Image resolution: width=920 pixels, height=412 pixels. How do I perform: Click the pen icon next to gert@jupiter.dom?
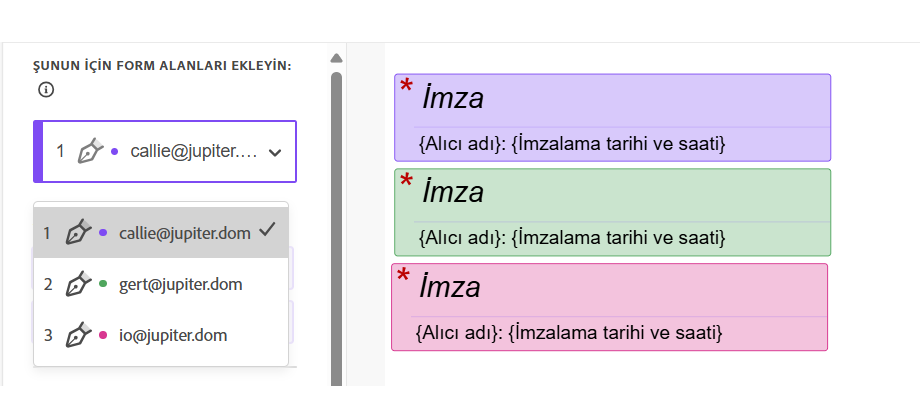[79, 284]
